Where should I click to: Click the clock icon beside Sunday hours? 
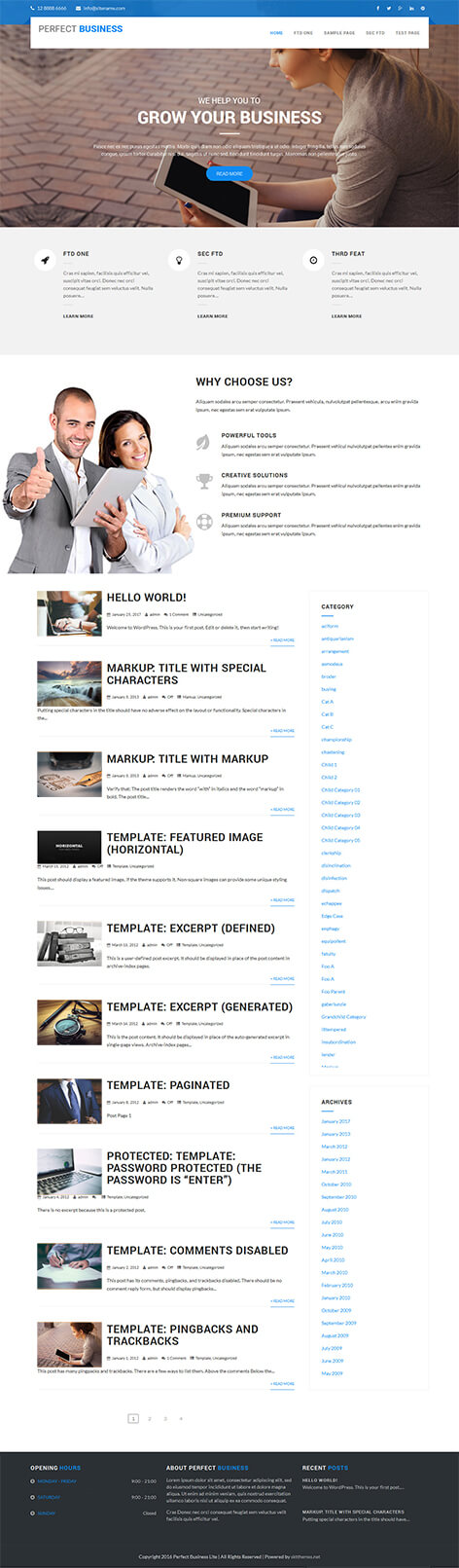(33, 1513)
